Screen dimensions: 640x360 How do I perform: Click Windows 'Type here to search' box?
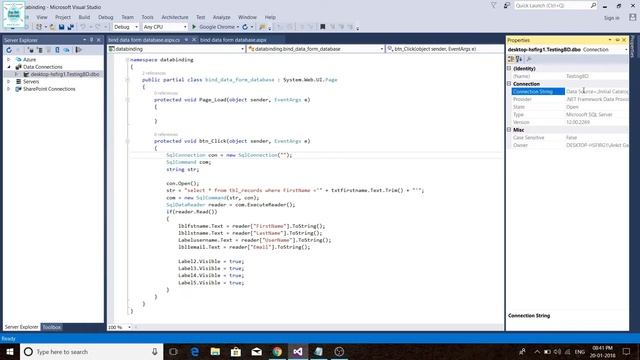pyautogui.click(x=92, y=351)
